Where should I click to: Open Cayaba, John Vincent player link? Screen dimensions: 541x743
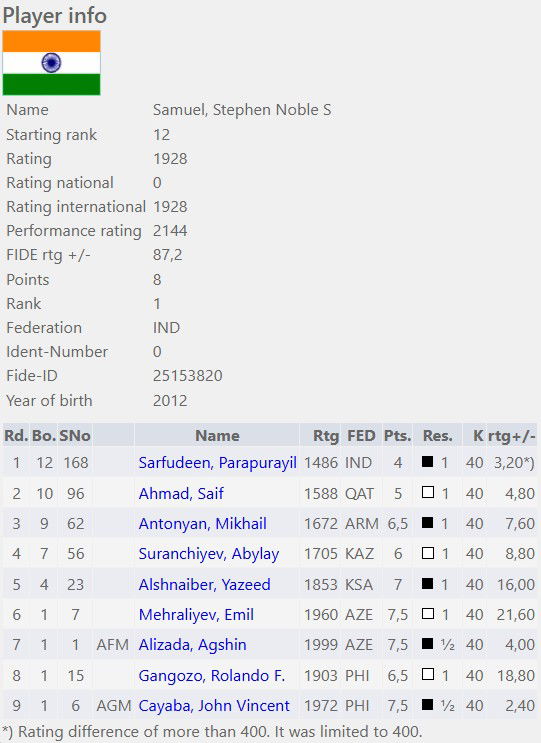point(214,706)
